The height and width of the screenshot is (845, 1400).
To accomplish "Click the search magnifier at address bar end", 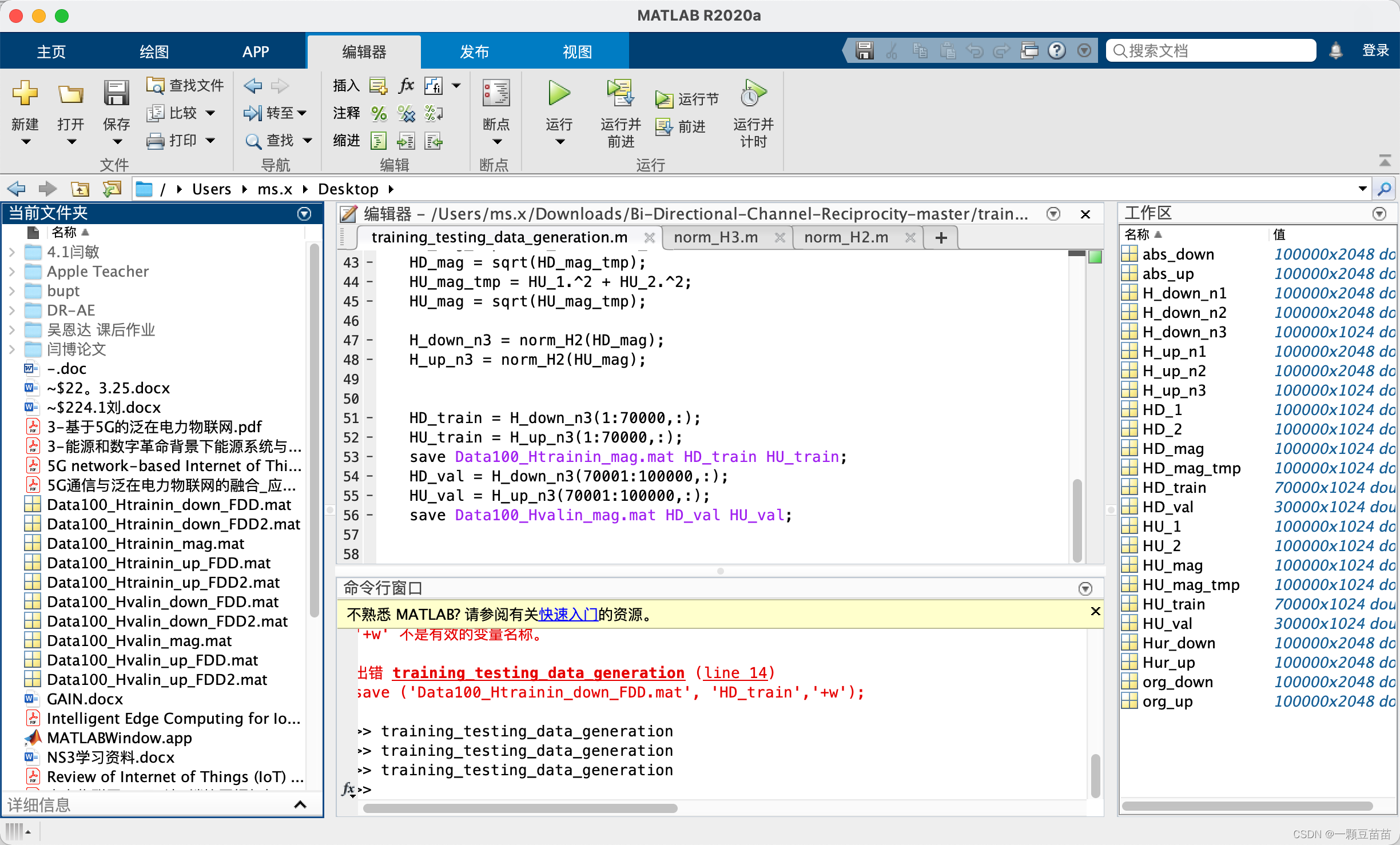I will [x=1385, y=189].
